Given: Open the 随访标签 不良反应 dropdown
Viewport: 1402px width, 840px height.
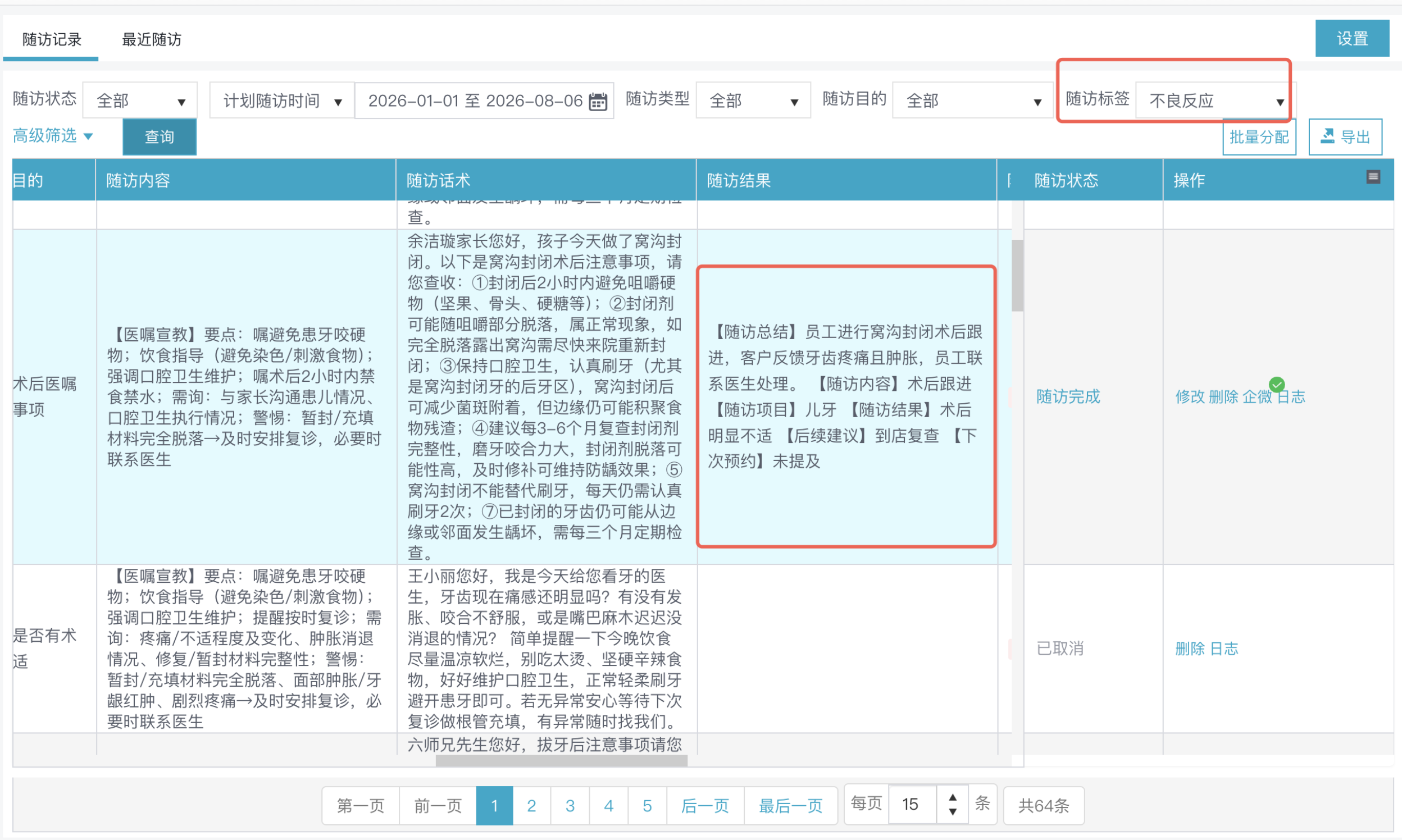Looking at the screenshot, I should (1216, 100).
